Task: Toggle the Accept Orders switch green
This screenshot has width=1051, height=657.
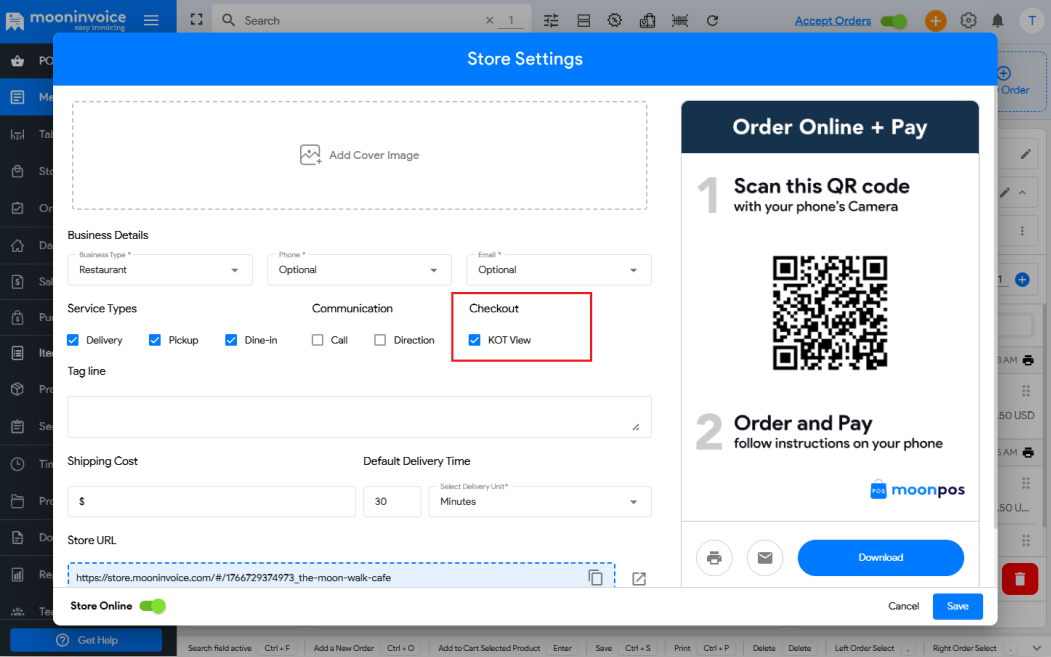Action: 893,20
